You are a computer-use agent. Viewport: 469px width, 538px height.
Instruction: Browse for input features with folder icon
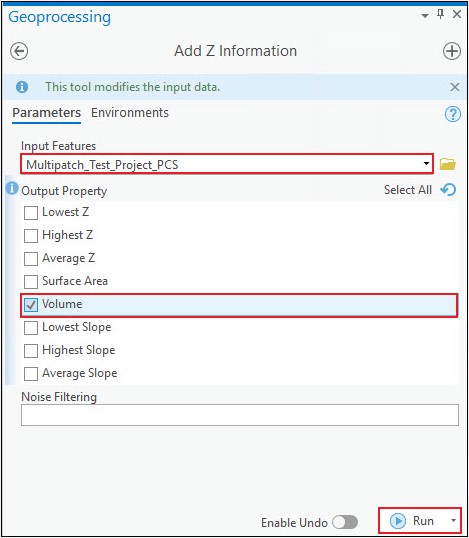(x=448, y=164)
